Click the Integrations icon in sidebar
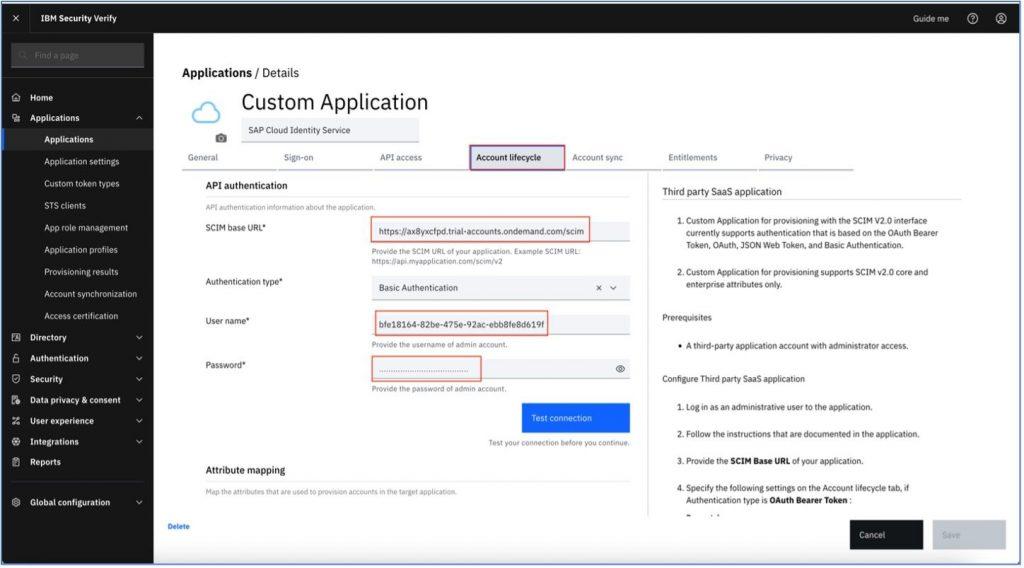 click(16, 442)
